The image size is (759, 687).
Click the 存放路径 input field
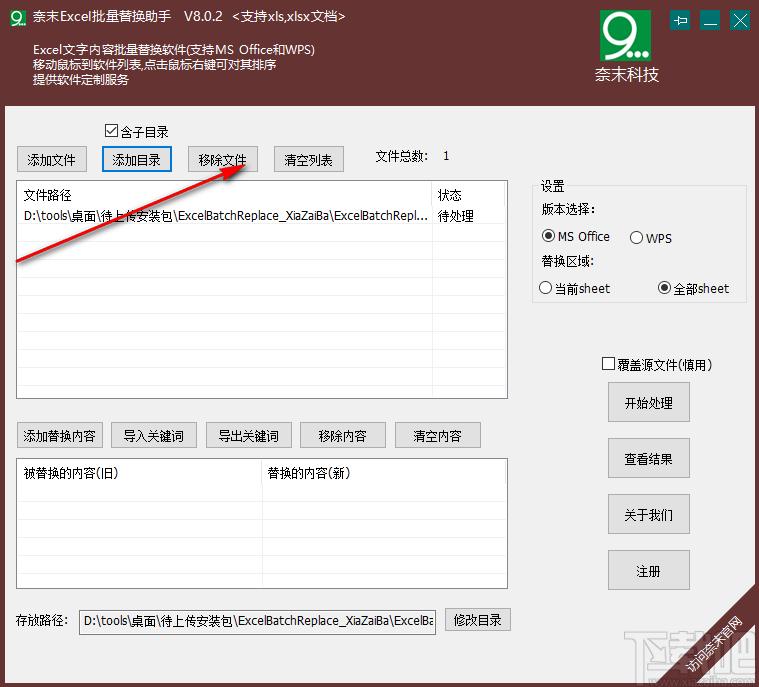pyautogui.click(x=258, y=621)
